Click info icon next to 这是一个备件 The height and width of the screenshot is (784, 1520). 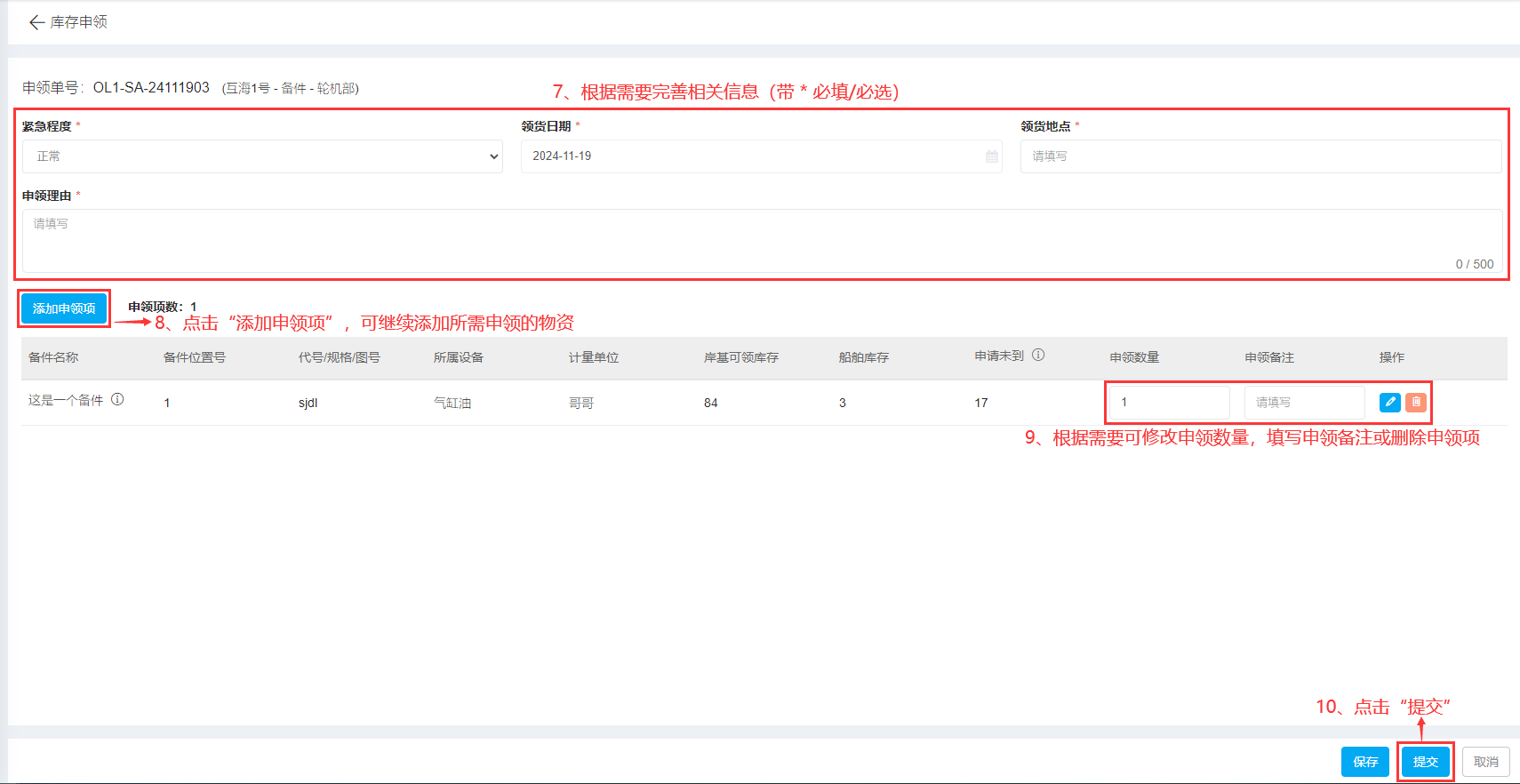point(117,400)
